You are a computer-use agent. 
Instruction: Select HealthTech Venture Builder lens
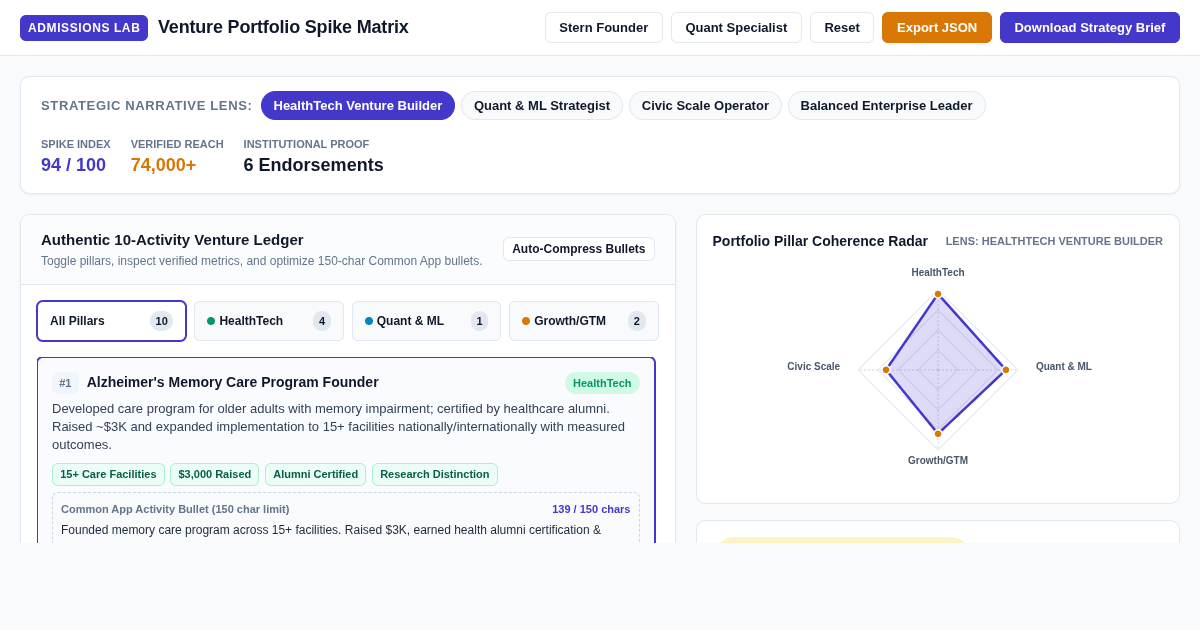(x=358, y=106)
